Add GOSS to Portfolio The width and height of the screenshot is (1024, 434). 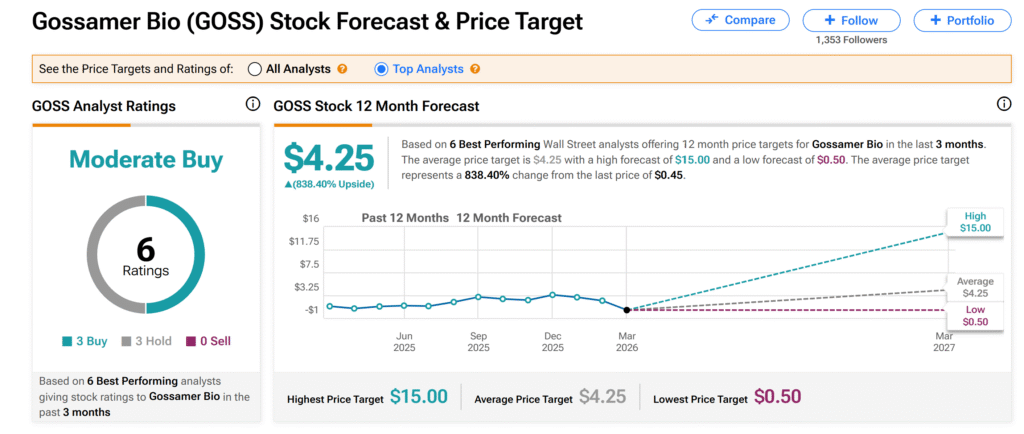[961, 20]
